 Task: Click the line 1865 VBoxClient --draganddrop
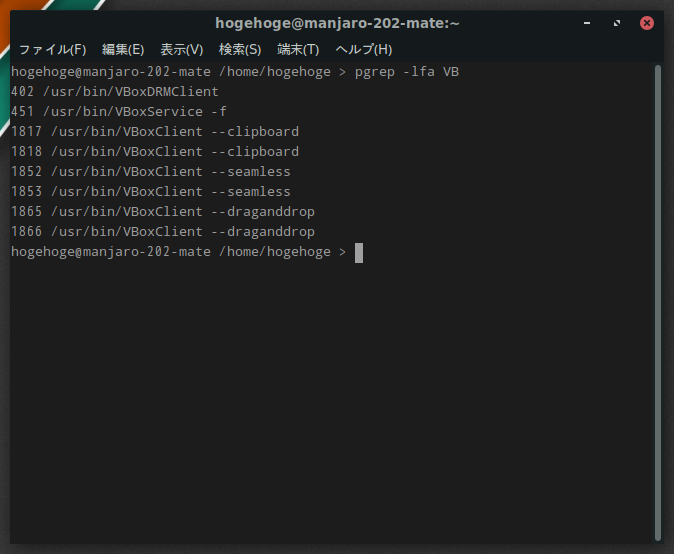163,211
